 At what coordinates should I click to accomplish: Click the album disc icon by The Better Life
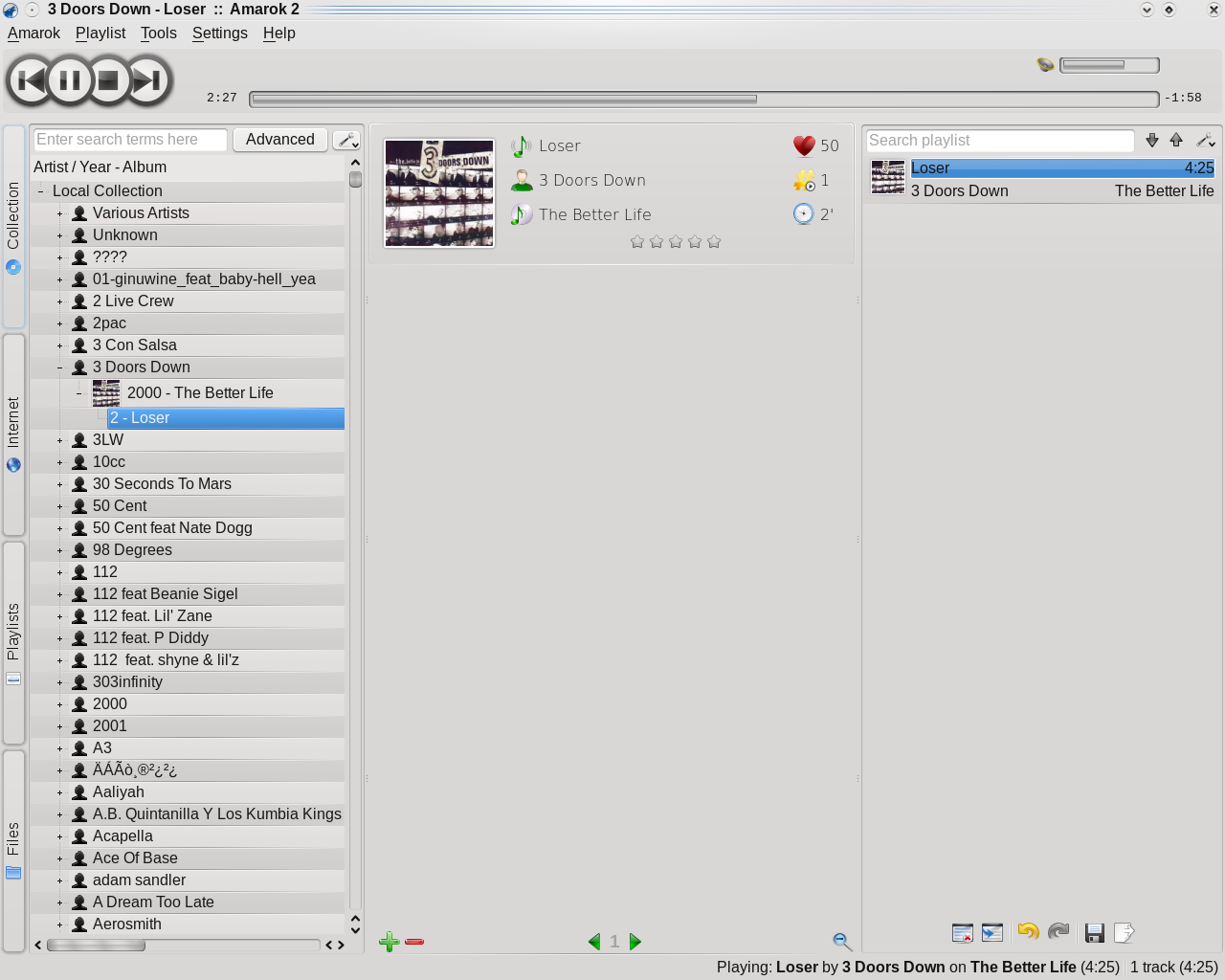(522, 214)
